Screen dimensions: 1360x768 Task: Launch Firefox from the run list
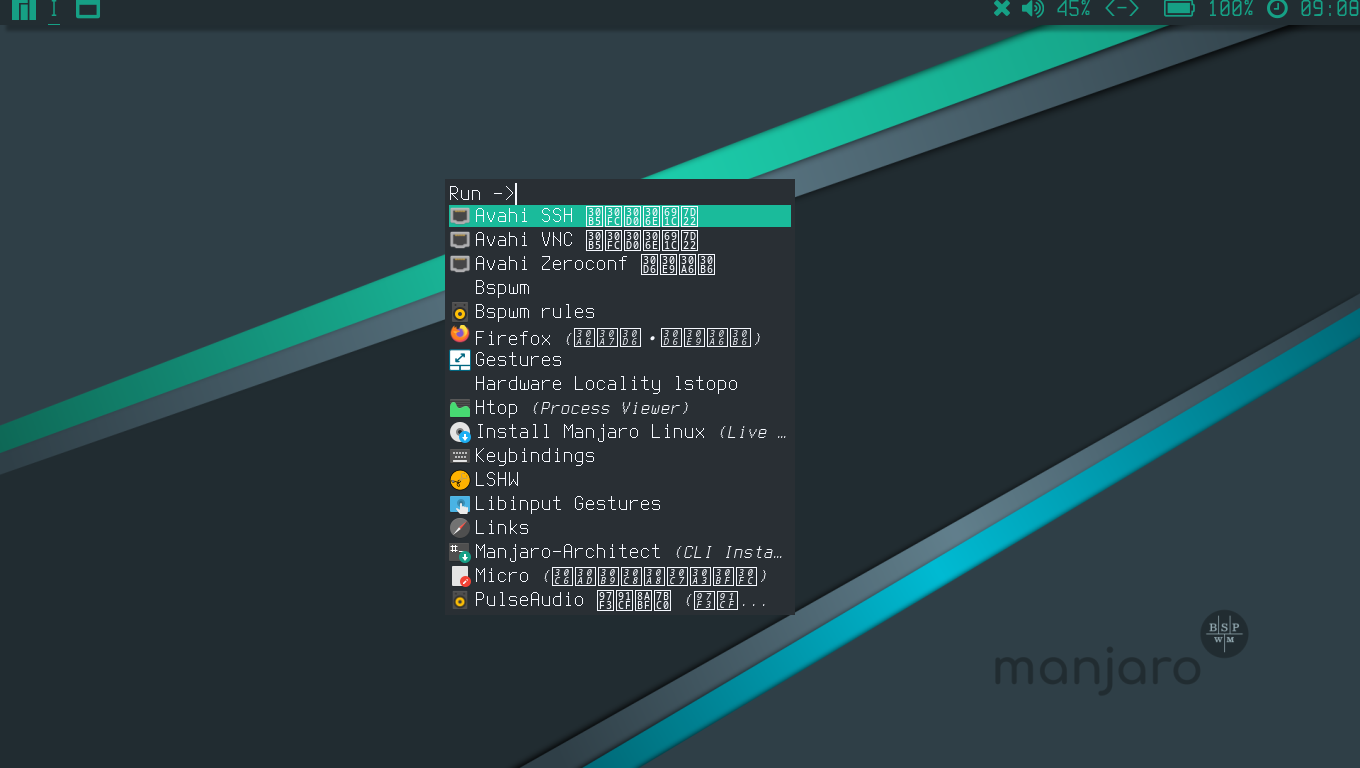coord(620,336)
